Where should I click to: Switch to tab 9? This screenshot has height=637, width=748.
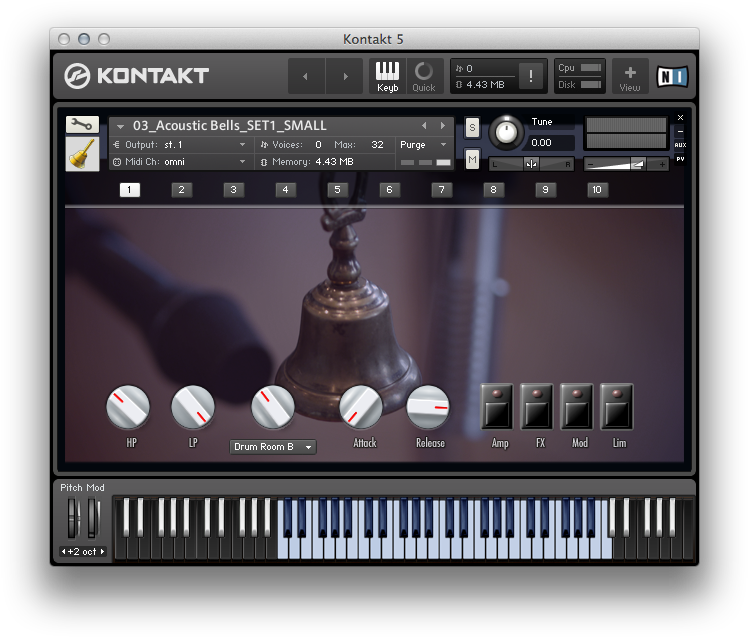pos(545,190)
